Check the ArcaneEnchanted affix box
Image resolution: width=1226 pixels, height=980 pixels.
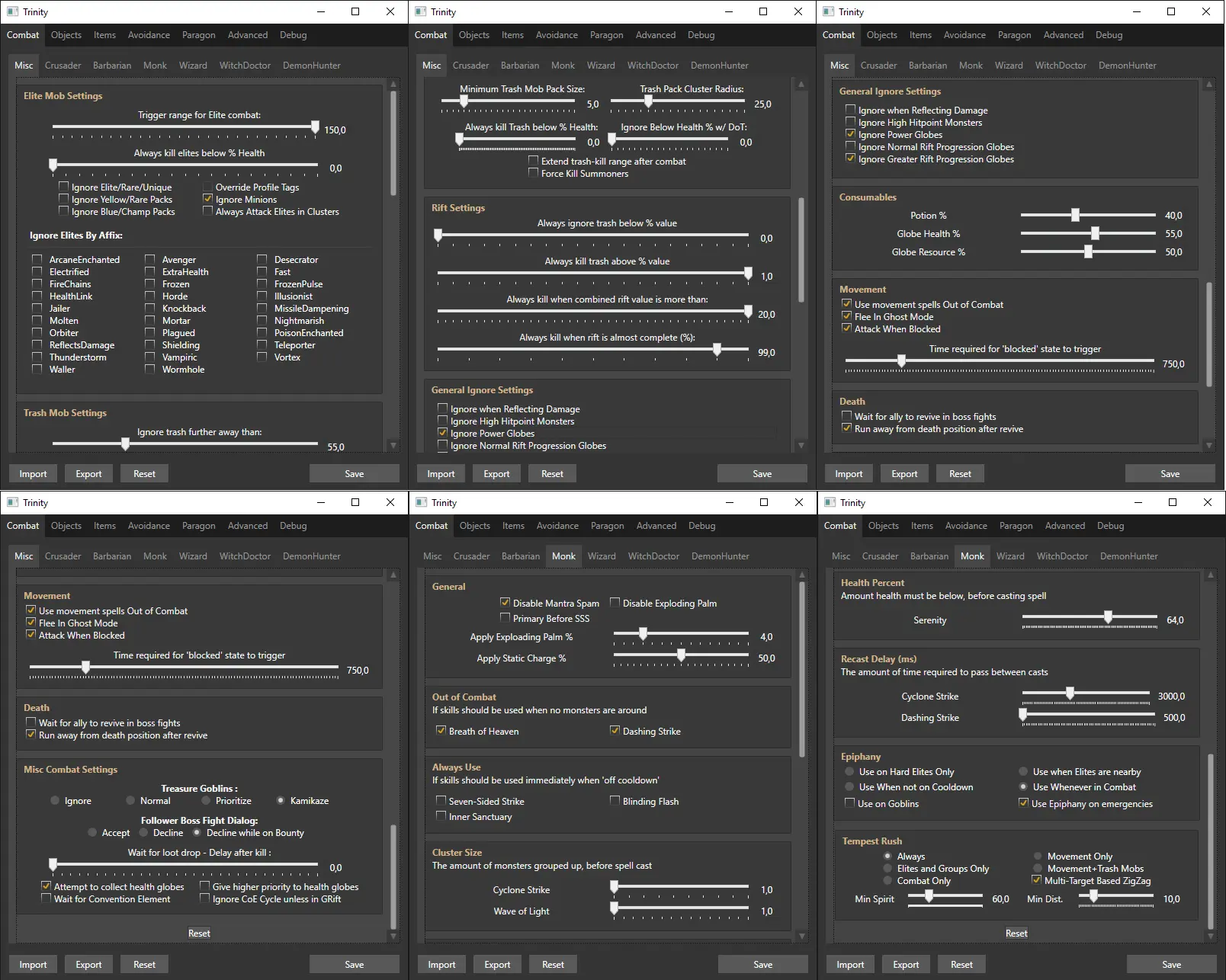37,259
